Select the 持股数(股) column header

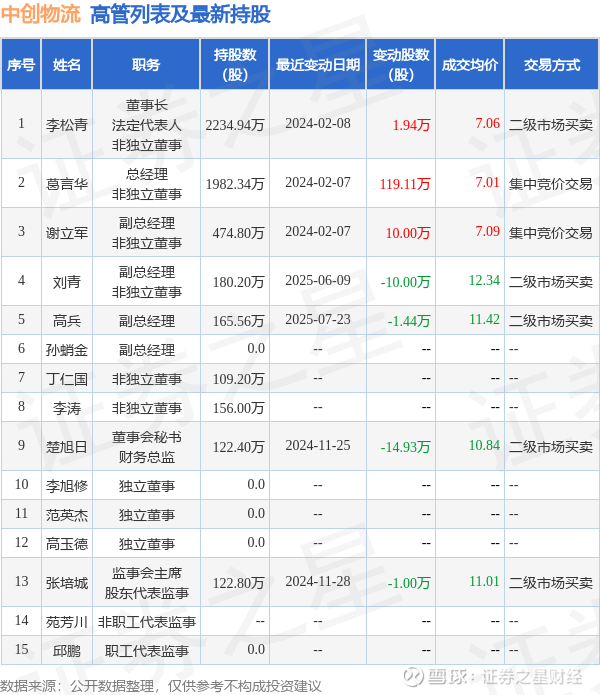pos(235,65)
